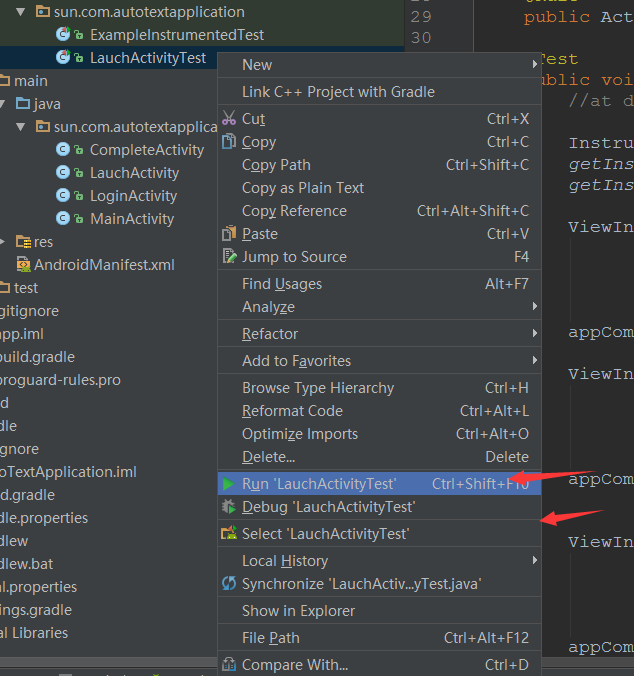This screenshot has height=676, width=634.
Task: Choose Reformat Code
Action: tap(379, 410)
